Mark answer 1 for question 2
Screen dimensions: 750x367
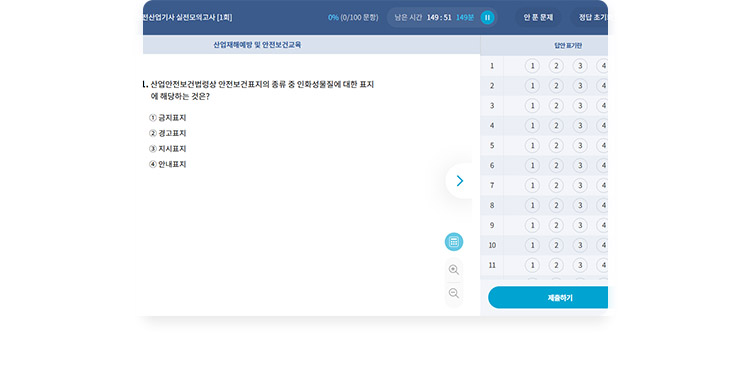(x=532, y=86)
